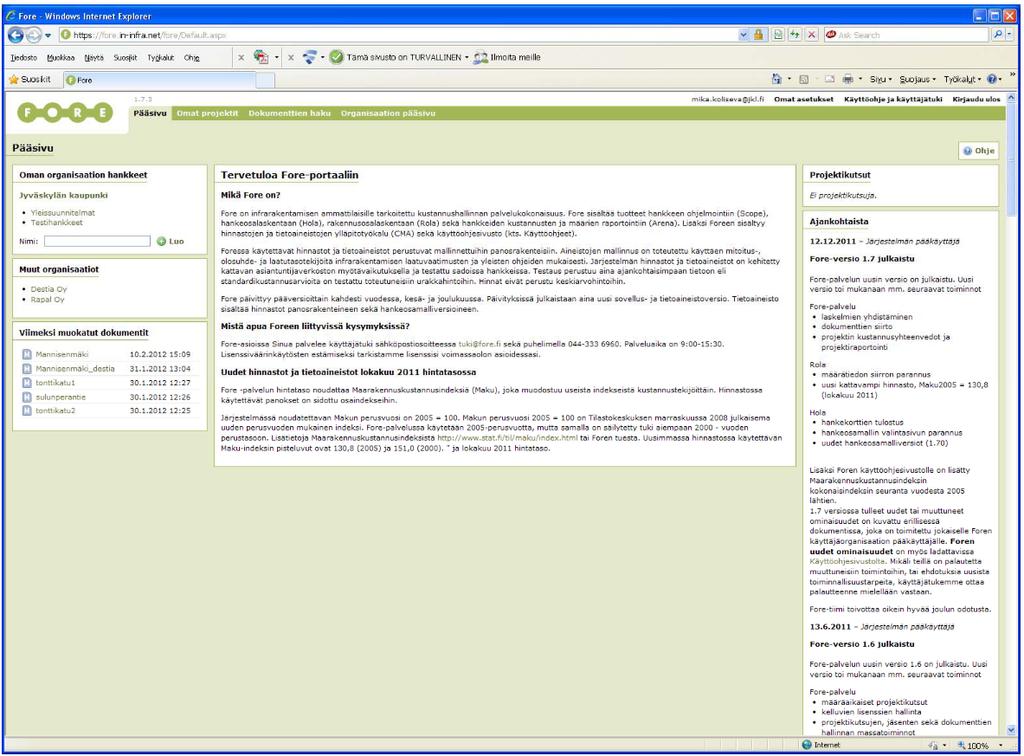Open the recent pages dropdown arrow
Screen dimensions: 1024x756
pyautogui.click(x=48, y=35)
